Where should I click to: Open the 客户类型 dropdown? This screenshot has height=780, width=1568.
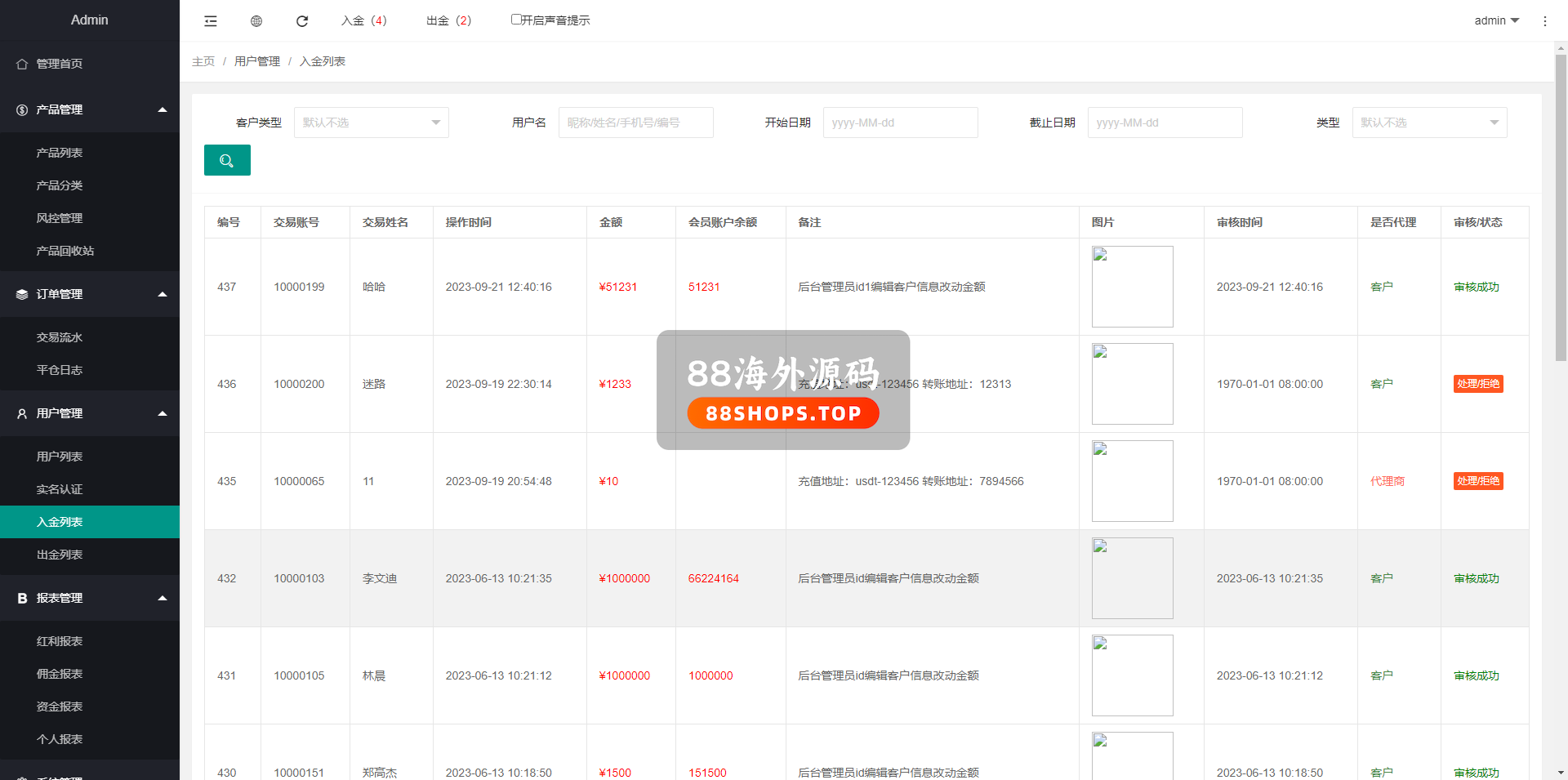[x=371, y=123]
